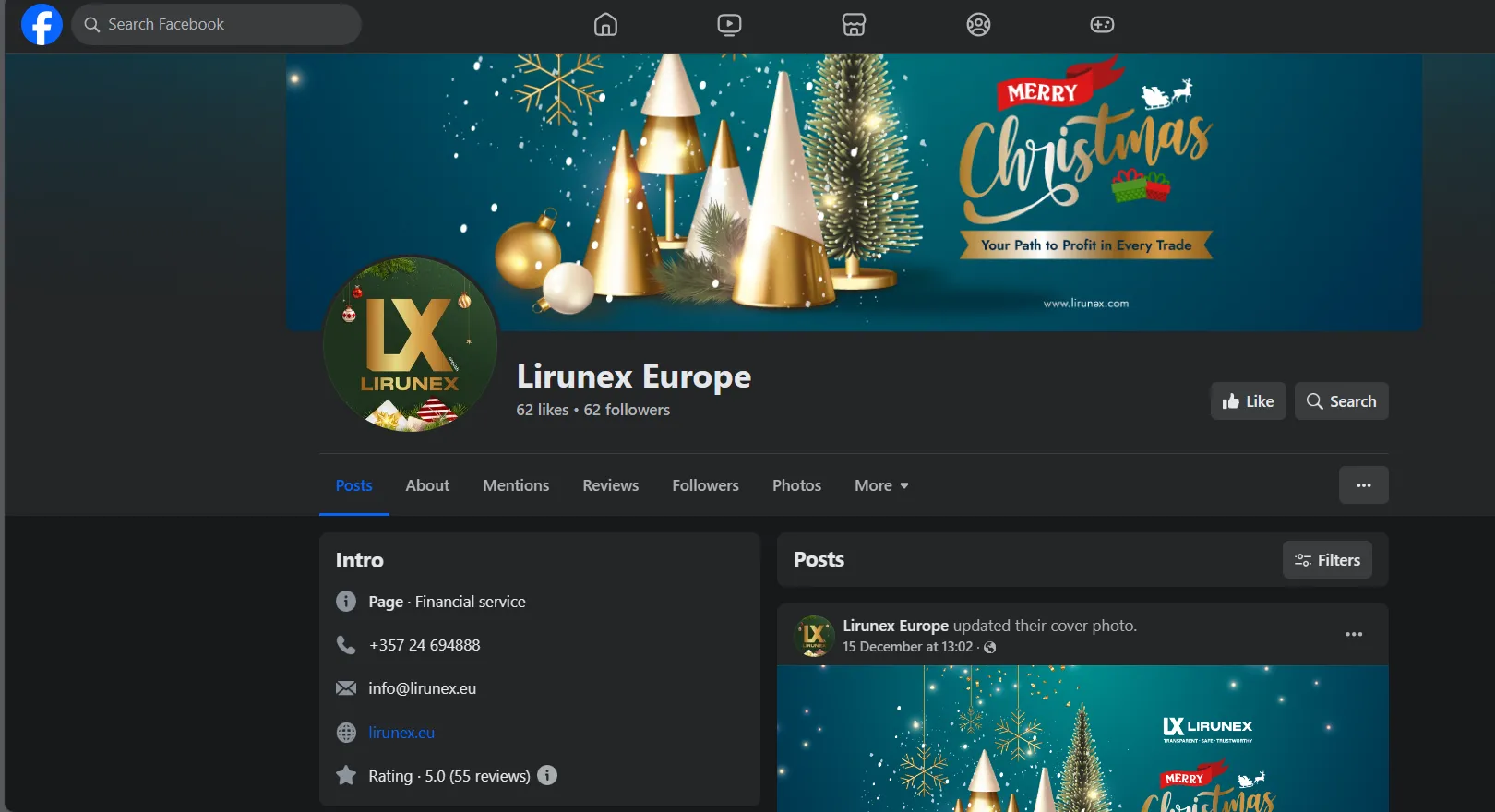Expand the More dropdown
1495x812 pixels.
pyautogui.click(x=881, y=485)
